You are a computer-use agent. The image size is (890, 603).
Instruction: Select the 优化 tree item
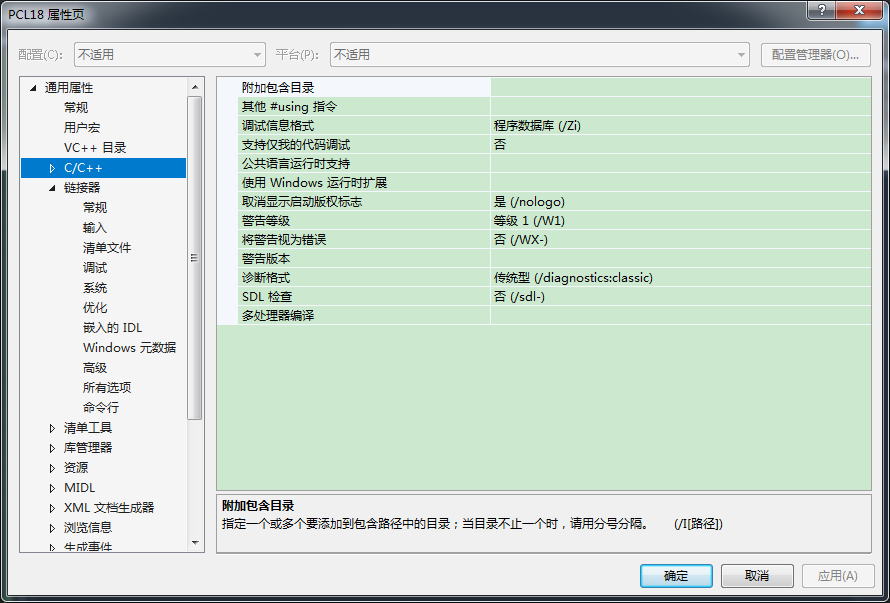pyautogui.click(x=95, y=308)
